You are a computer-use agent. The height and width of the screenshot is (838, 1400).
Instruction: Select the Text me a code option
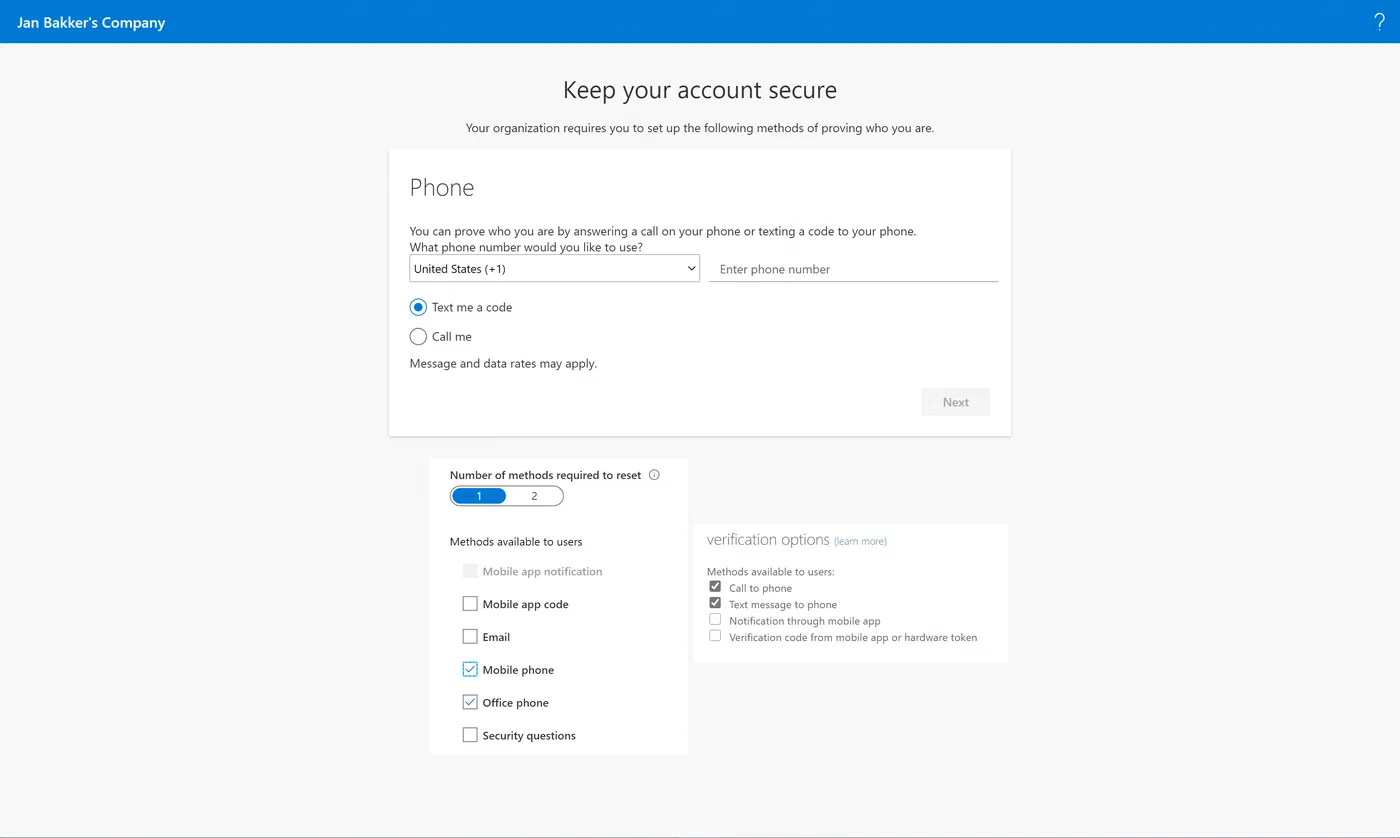click(x=418, y=307)
